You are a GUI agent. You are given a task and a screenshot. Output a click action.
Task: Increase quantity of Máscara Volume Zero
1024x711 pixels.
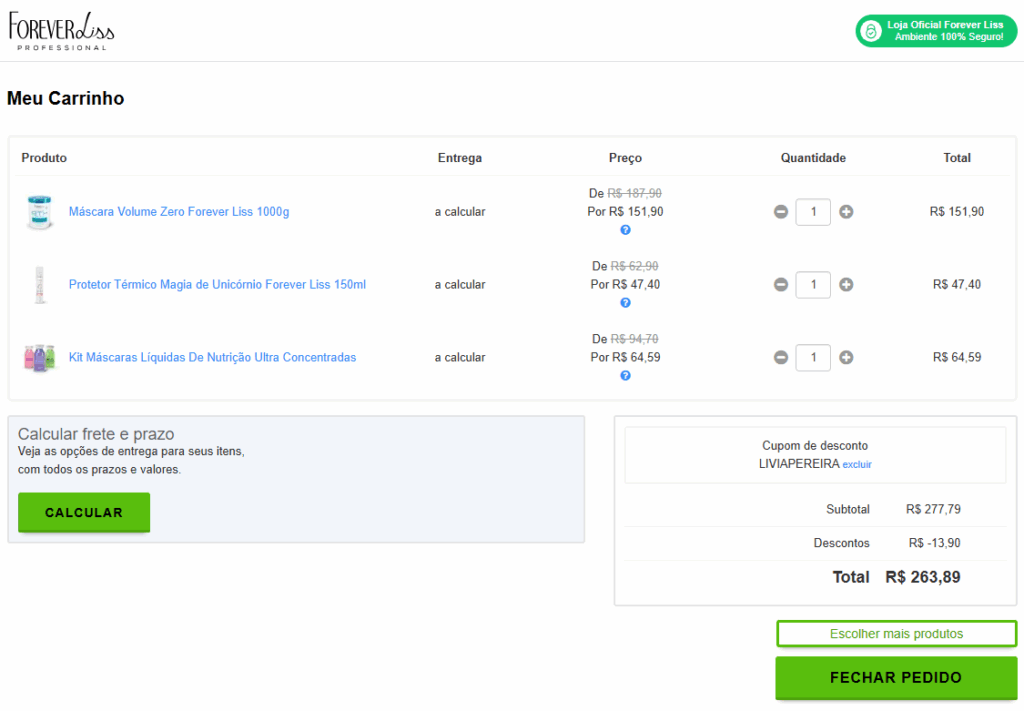[846, 212]
